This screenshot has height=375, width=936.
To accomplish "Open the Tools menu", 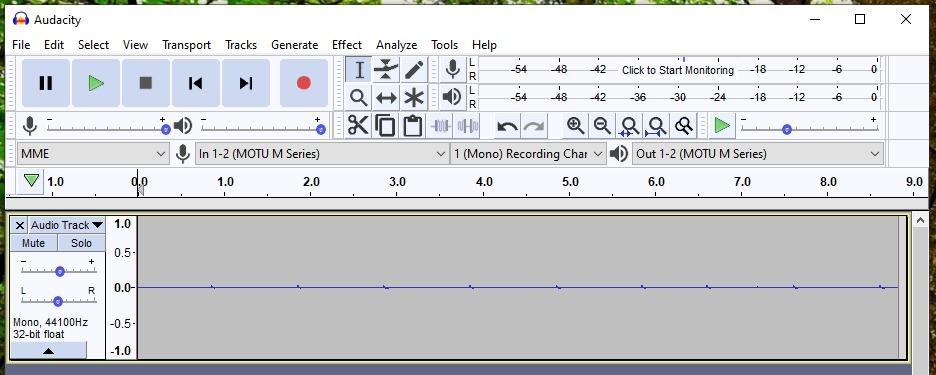I will 444,45.
